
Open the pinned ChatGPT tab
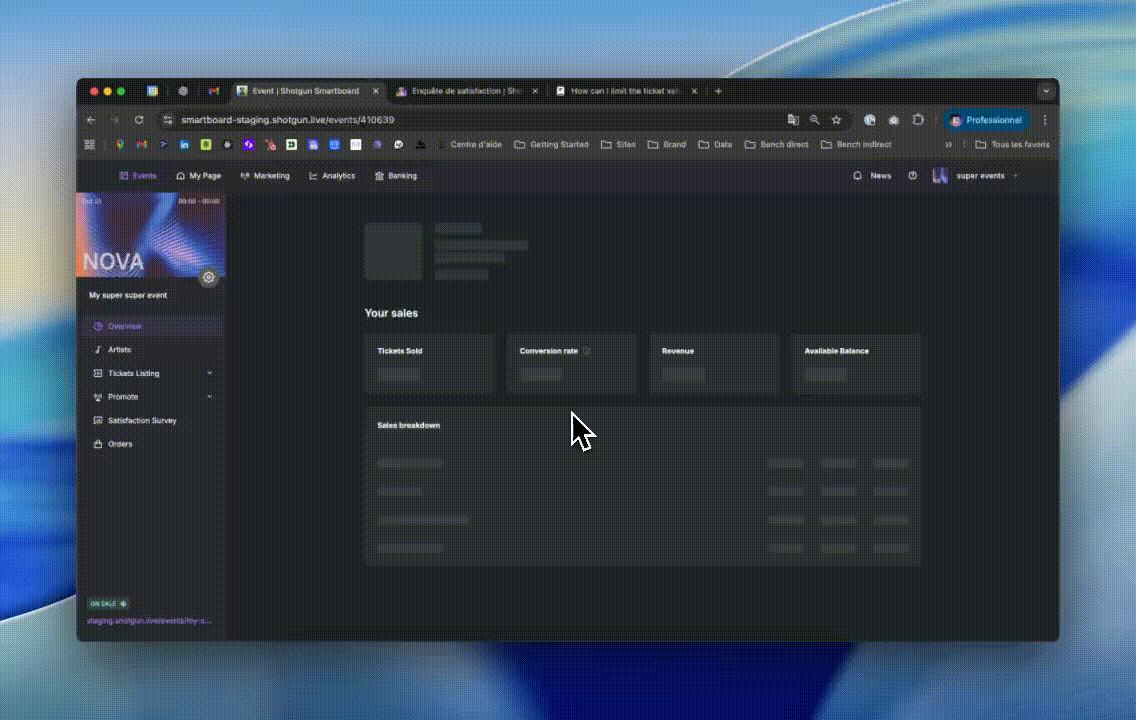click(183, 91)
